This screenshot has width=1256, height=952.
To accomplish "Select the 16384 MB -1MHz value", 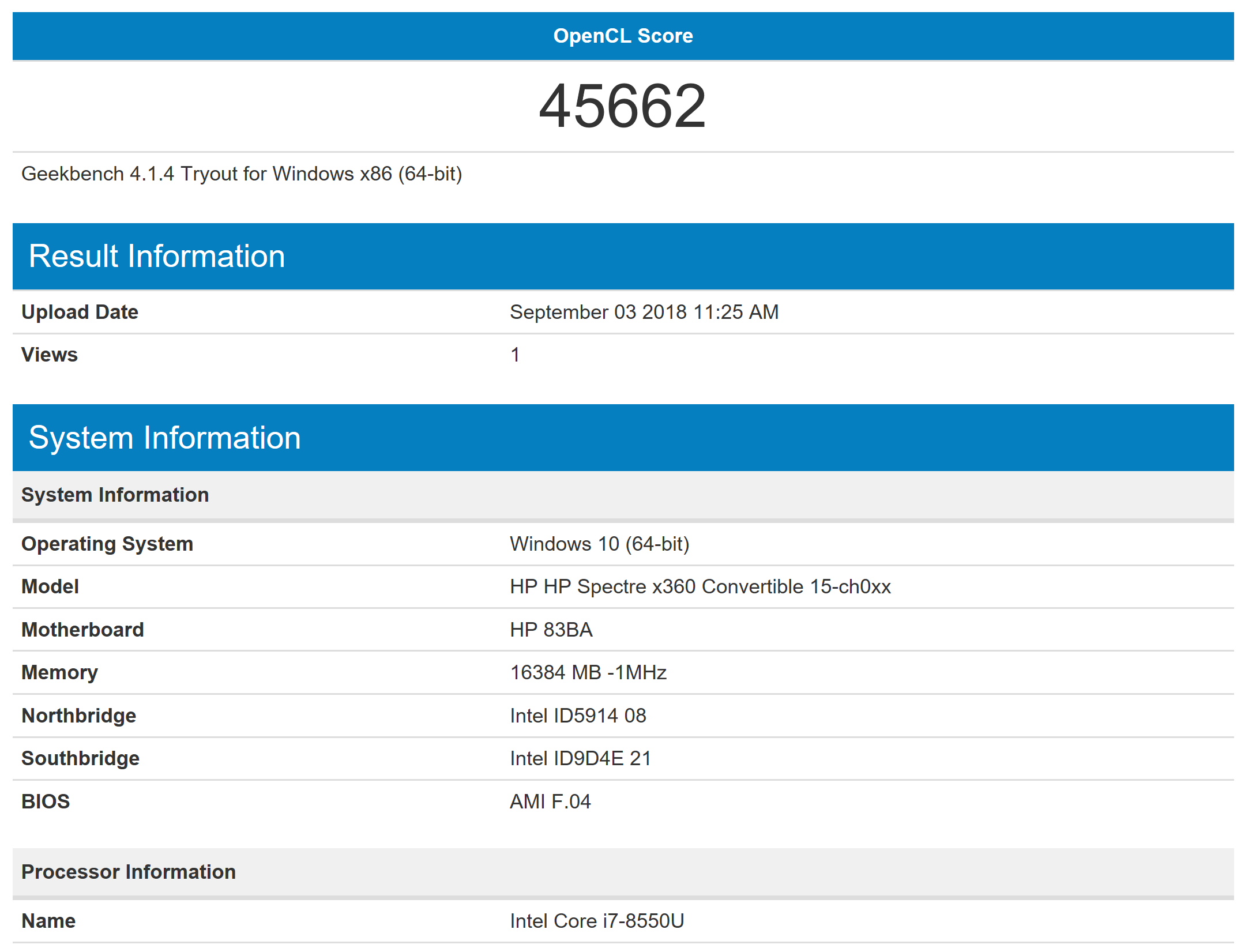I will (588, 672).
